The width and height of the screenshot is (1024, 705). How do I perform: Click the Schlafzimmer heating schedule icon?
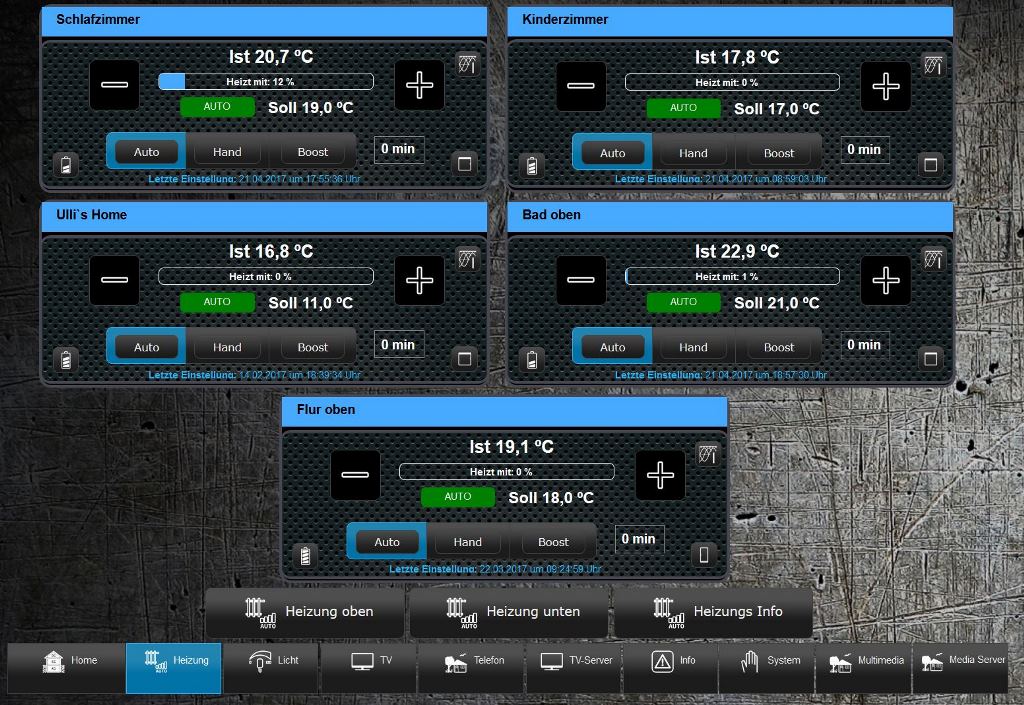(x=467, y=64)
